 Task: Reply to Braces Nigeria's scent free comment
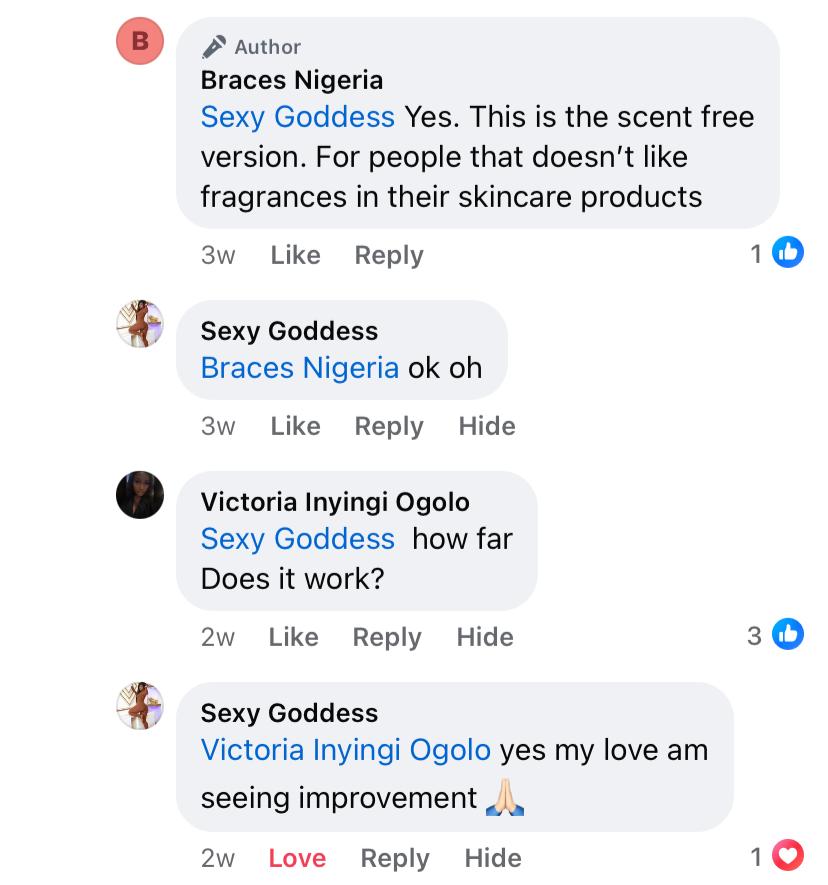coord(389,255)
